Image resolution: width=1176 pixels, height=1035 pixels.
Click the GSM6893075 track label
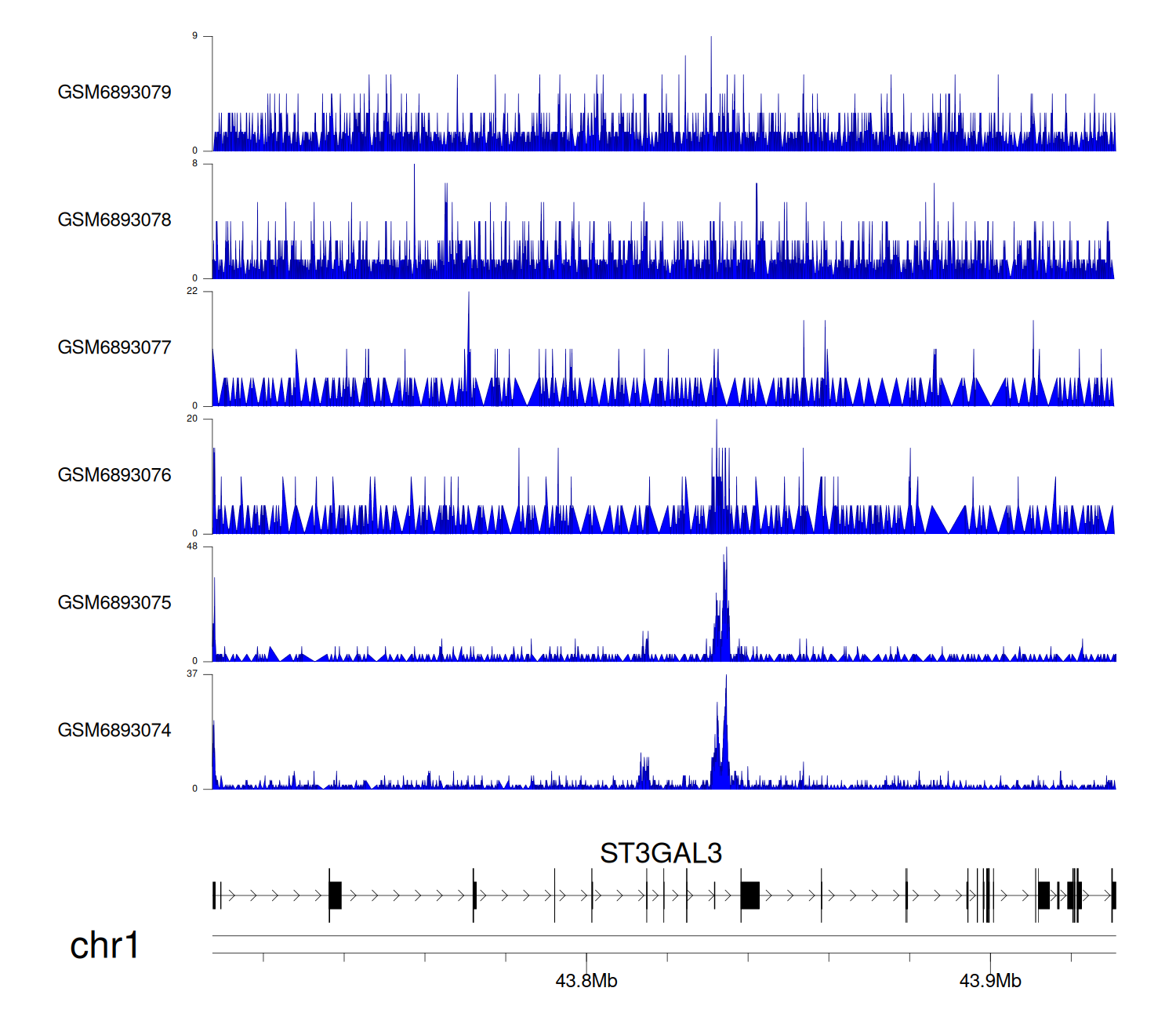click(114, 603)
